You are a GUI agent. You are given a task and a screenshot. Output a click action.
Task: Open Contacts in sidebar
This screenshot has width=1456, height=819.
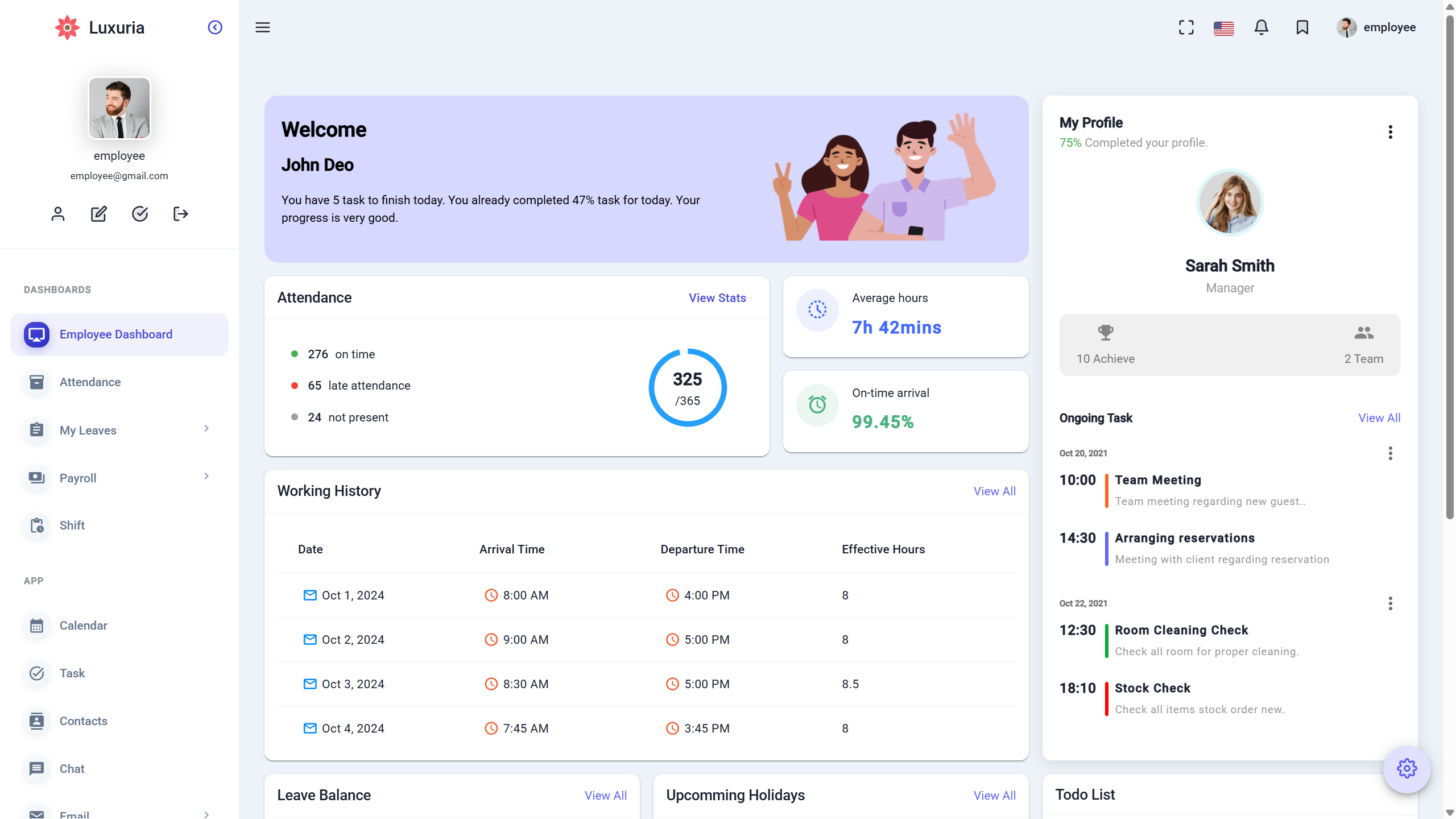coord(119,721)
